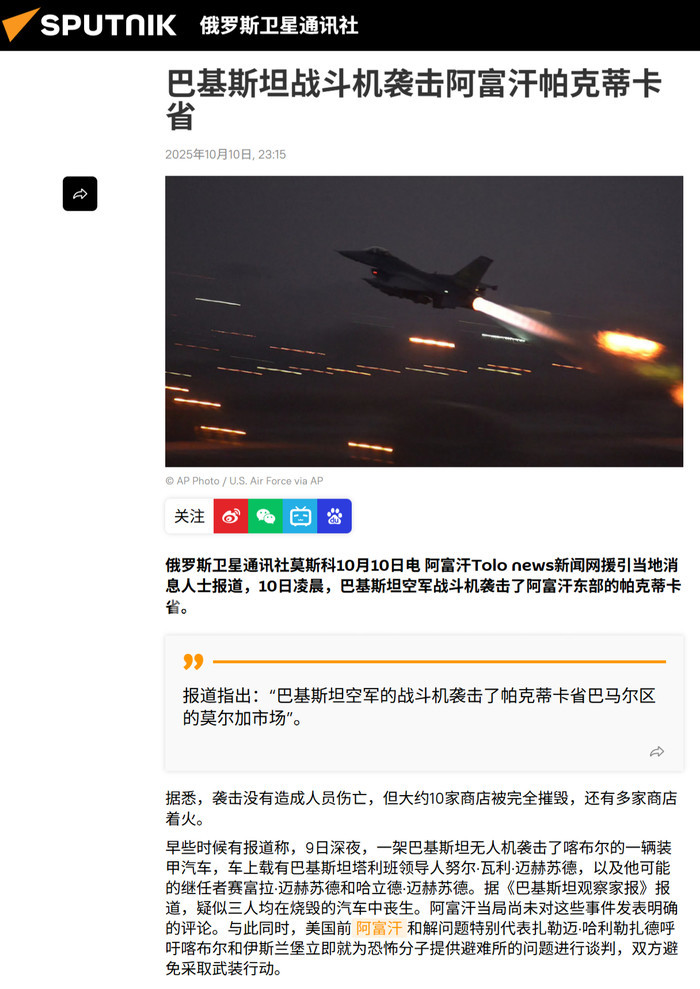Screen dimensions: 700x989
Task: Click the AP Photo / U.S. Air Force credit
Action: click(244, 481)
